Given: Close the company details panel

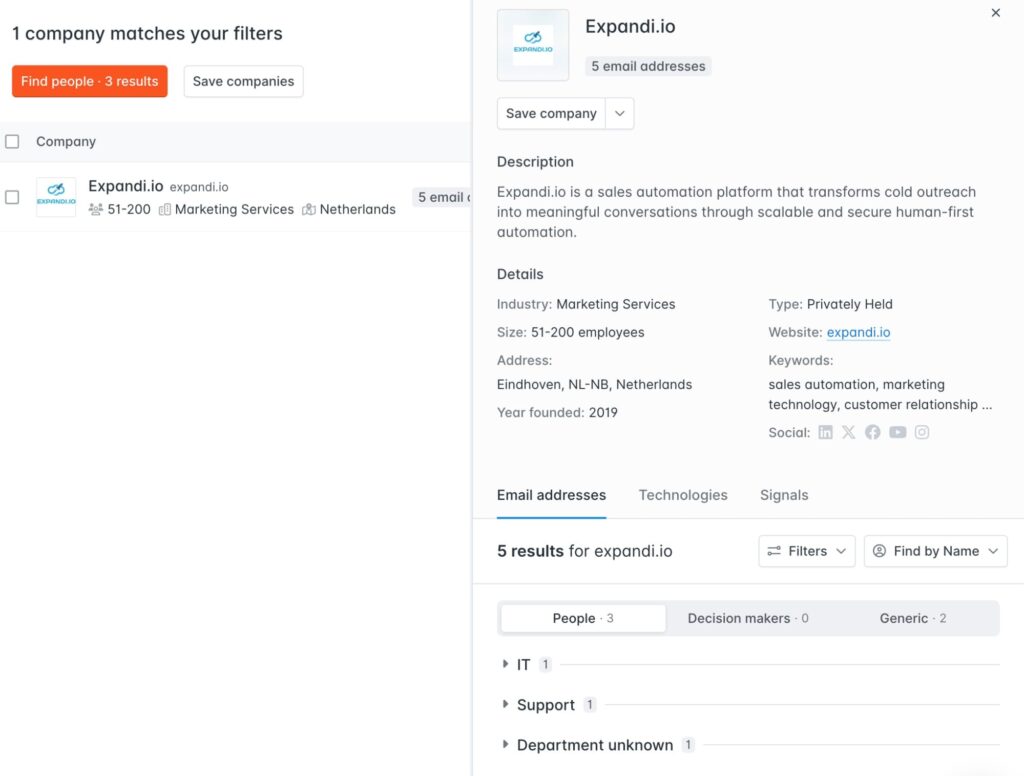Looking at the screenshot, I should tap(995, 13).
